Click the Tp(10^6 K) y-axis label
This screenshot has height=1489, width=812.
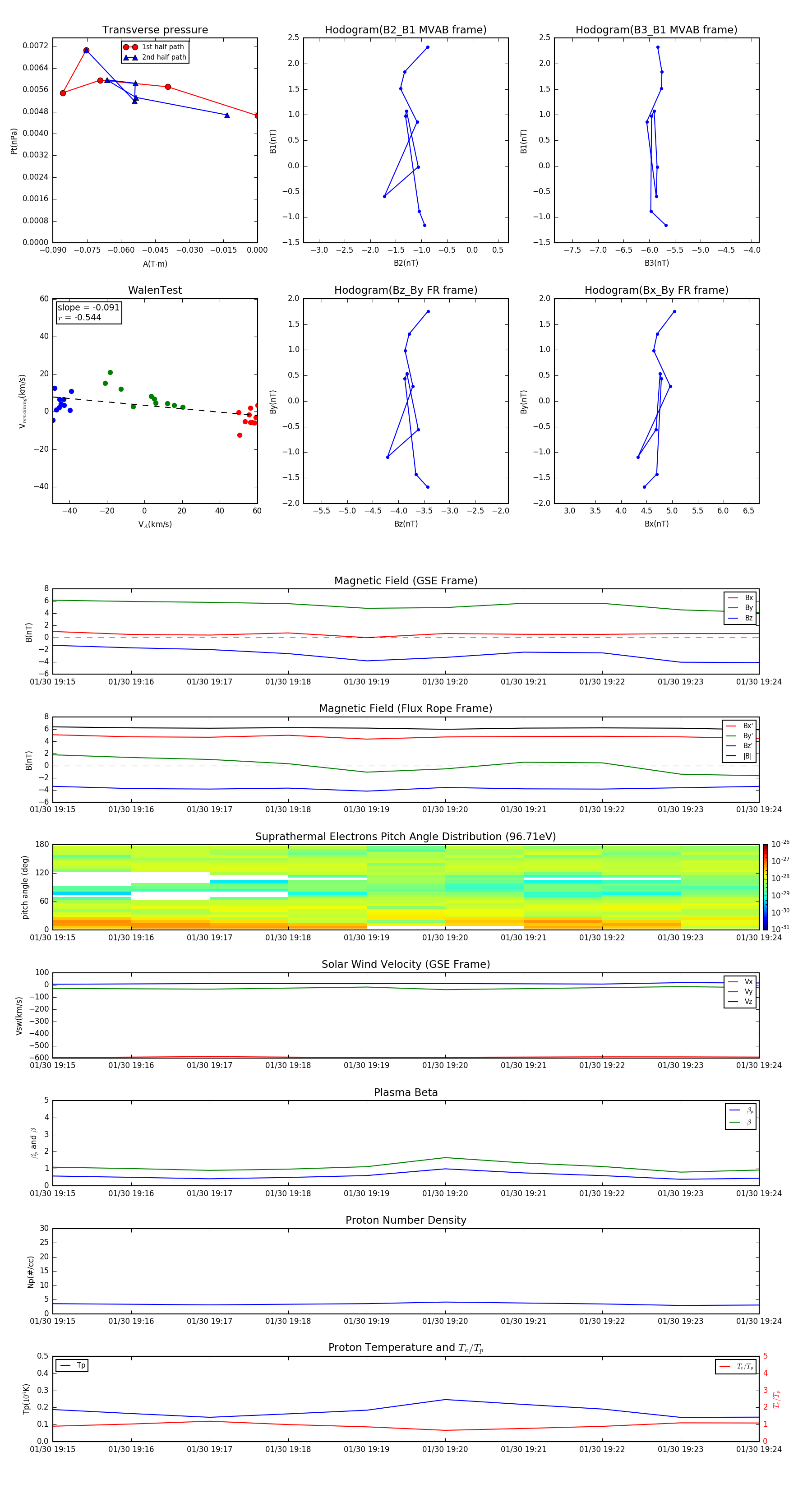pos(26,1399)
